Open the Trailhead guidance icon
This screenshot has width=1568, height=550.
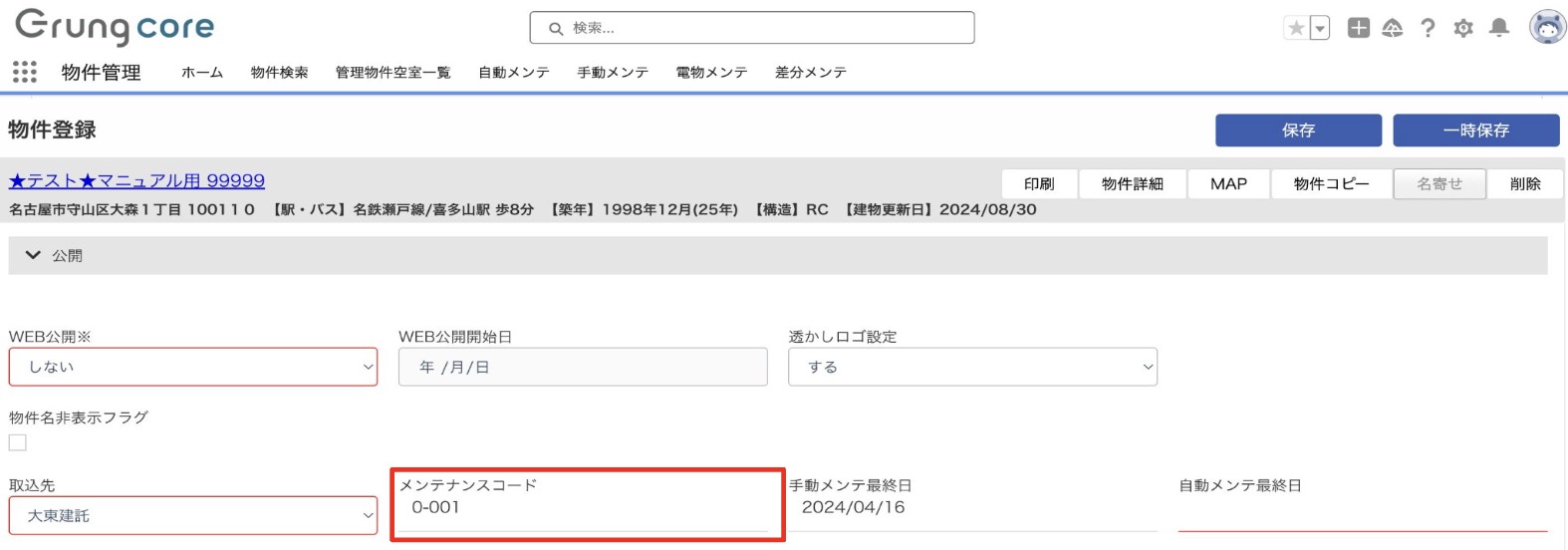tap(1393, 28)
